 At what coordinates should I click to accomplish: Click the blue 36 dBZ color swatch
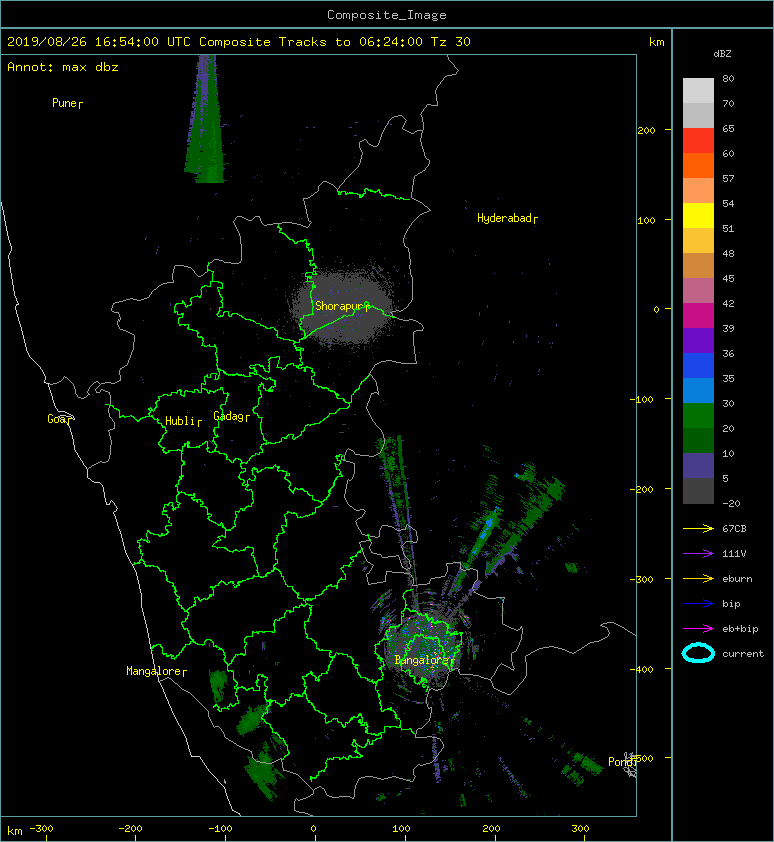[698, 366]
